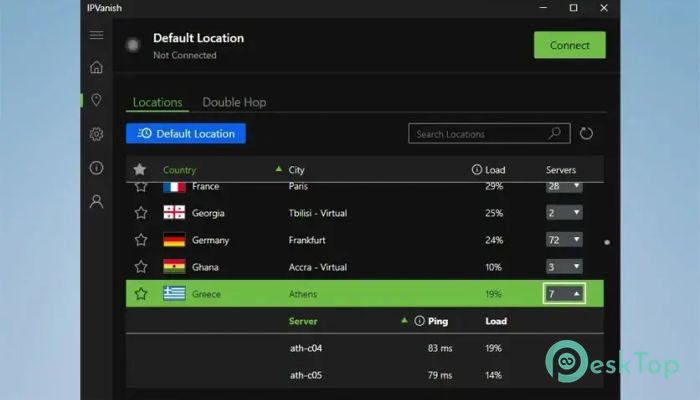Favorite the Ghana location star

(x=141, y=267)
